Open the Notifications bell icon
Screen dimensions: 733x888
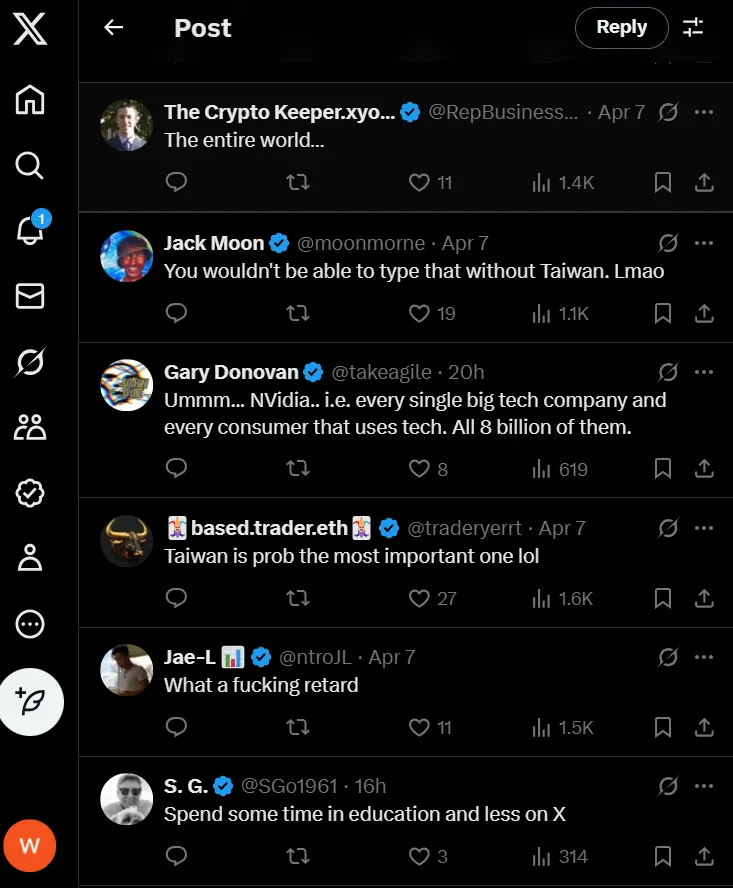[30, 230]
